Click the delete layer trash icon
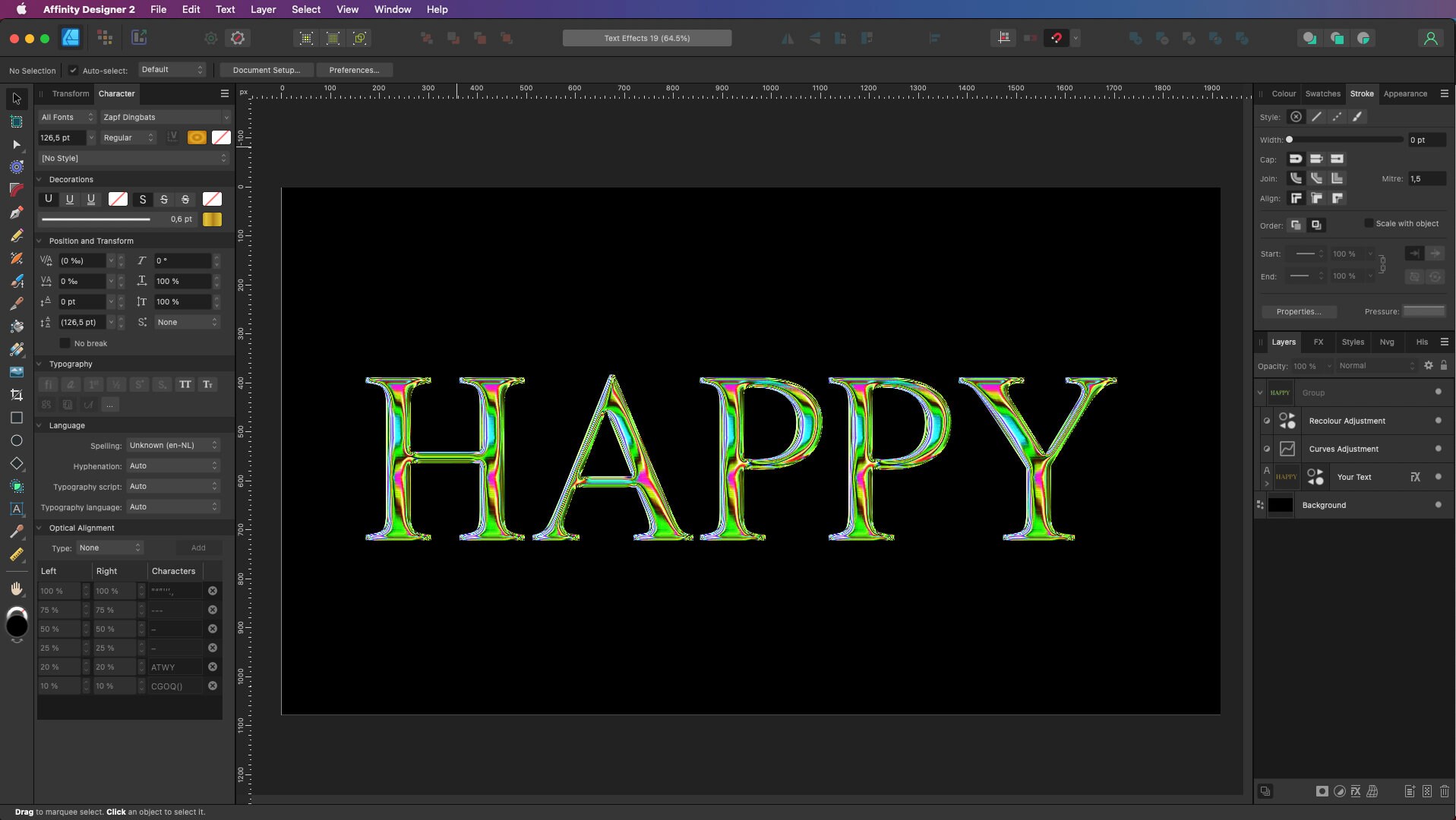The height and width of the screenshot is (820, 1456). pyautogui.click(x=1445, y=791)
